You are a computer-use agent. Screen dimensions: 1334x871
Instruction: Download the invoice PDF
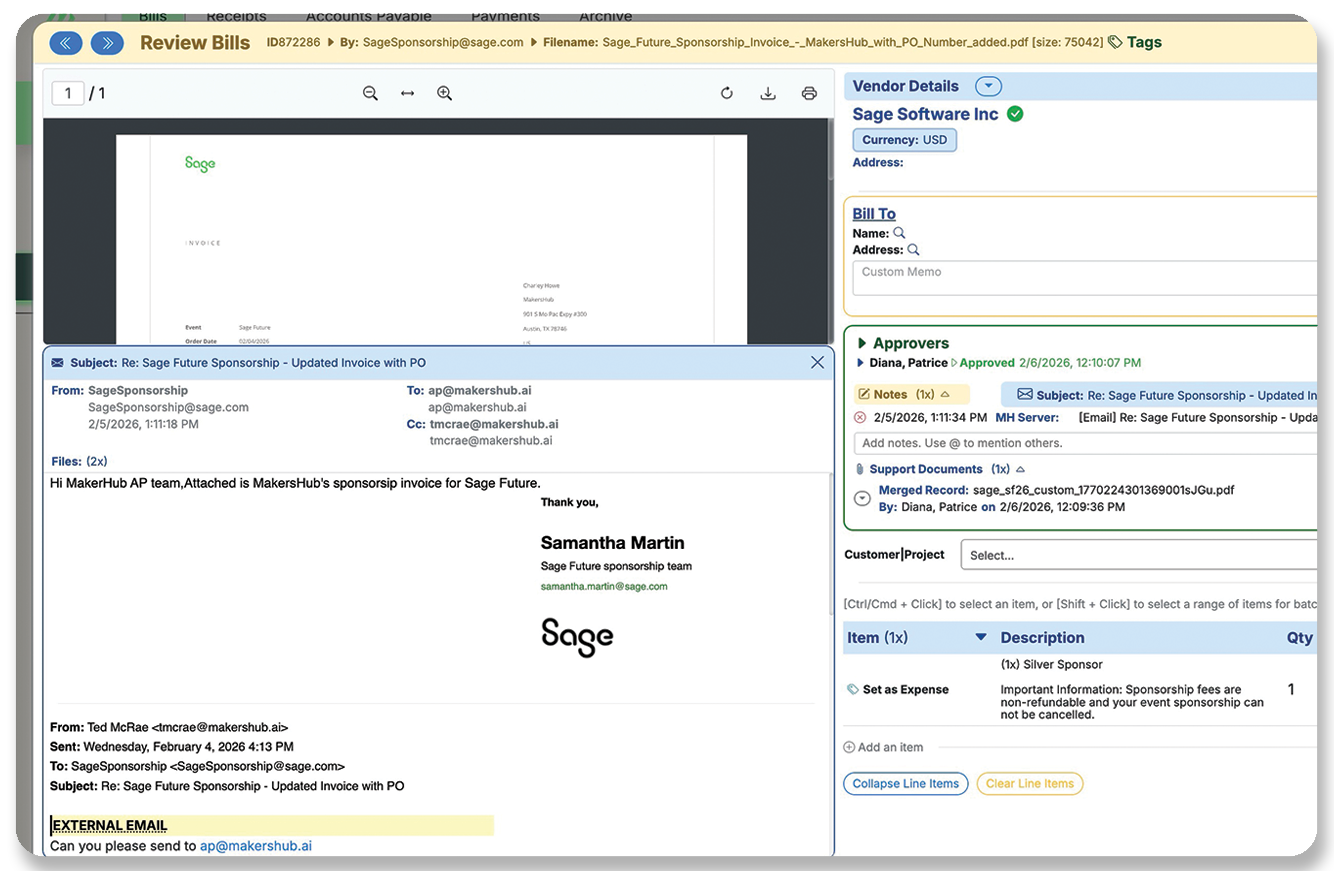tap(768, 93)
